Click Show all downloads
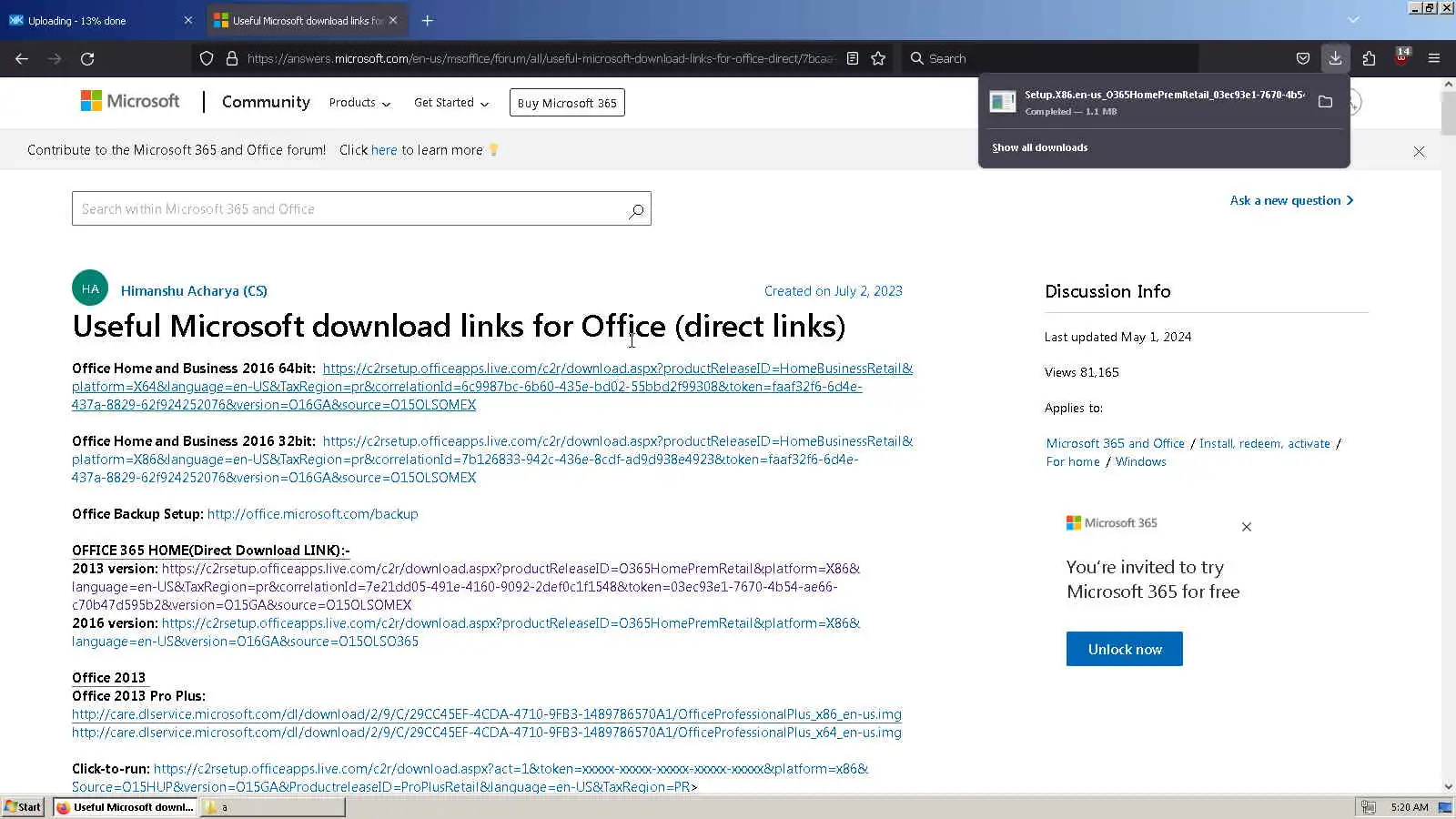This screenshot has height=819, width=1456. click(1039, 147)
